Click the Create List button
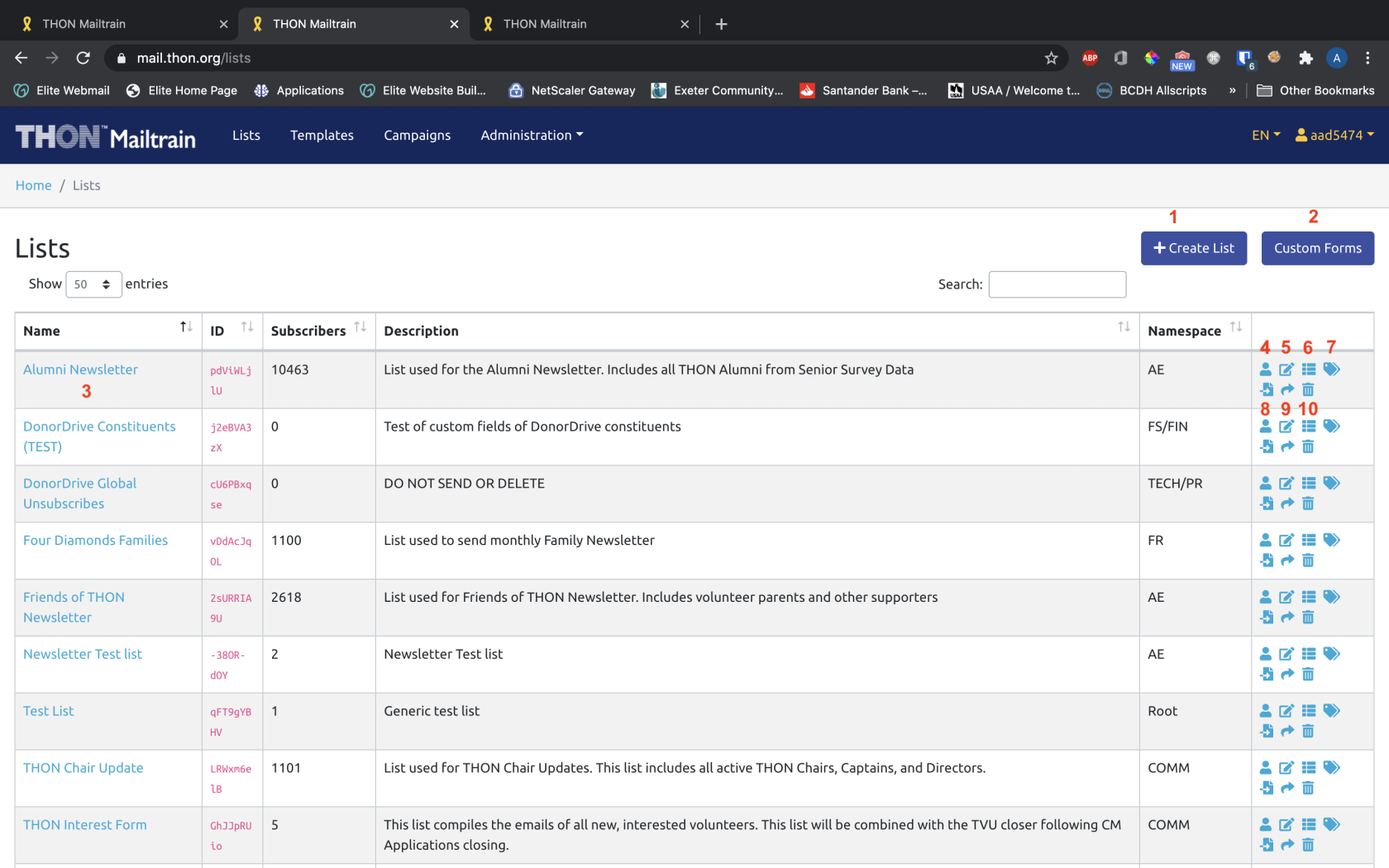 [1194, 248]
